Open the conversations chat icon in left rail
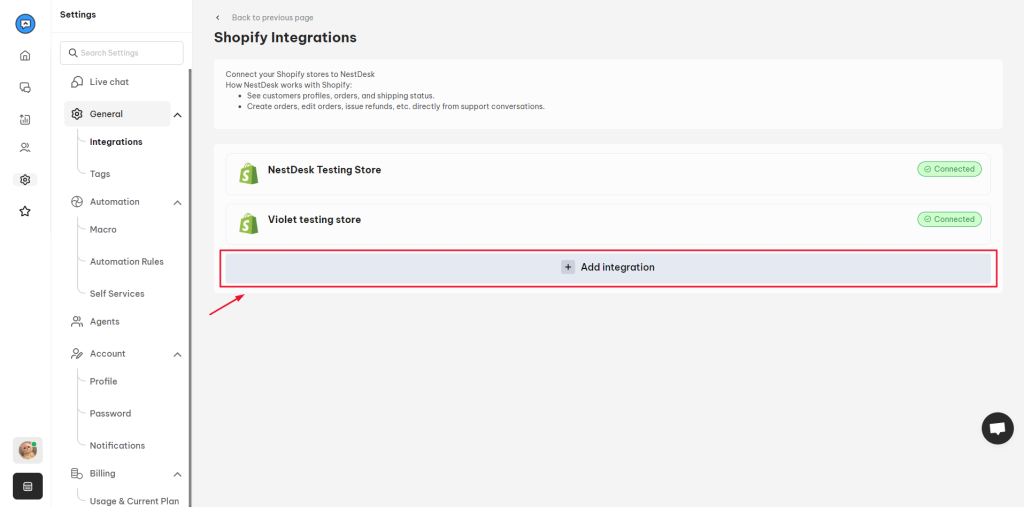The image size is (1024, 507). (x=25, y=88)
